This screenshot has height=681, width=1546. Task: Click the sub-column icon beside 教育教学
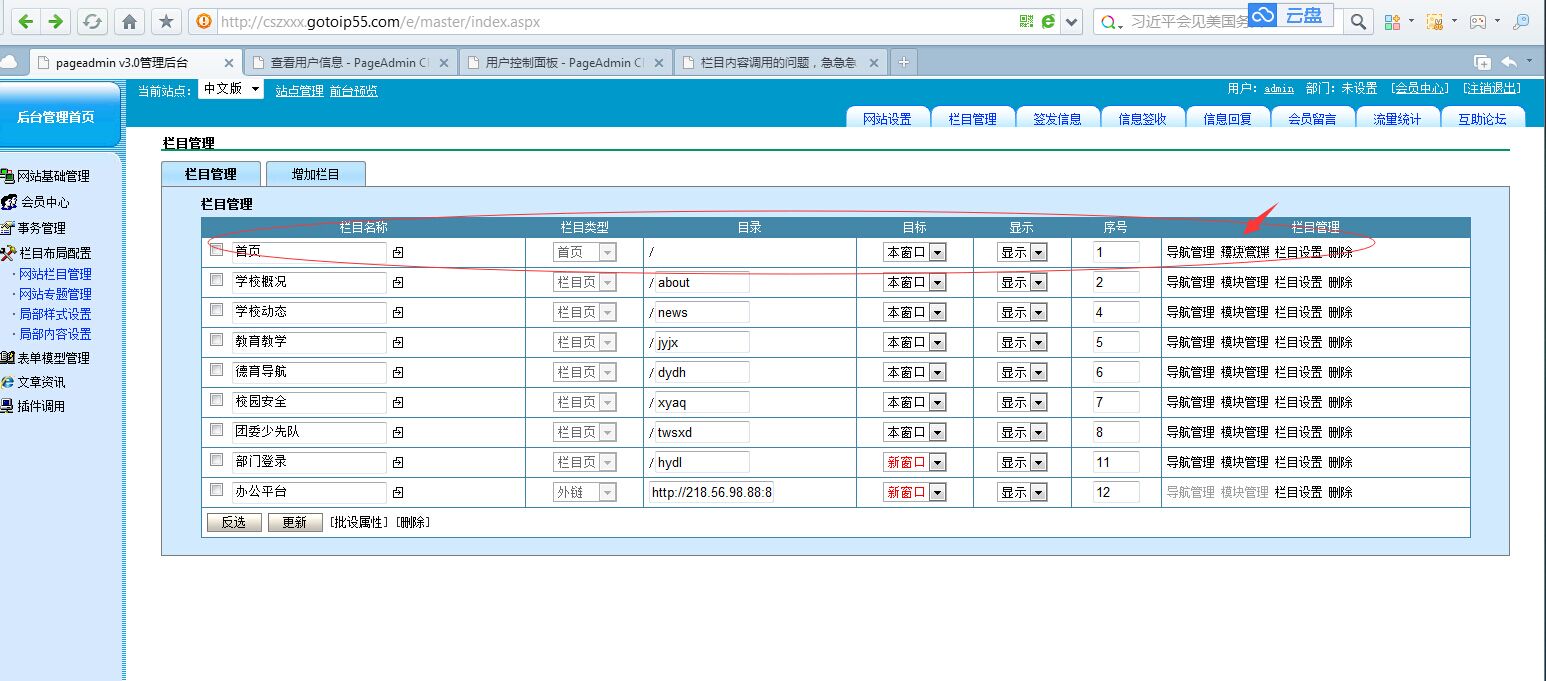pyautogui.click(x=398, y=343)
